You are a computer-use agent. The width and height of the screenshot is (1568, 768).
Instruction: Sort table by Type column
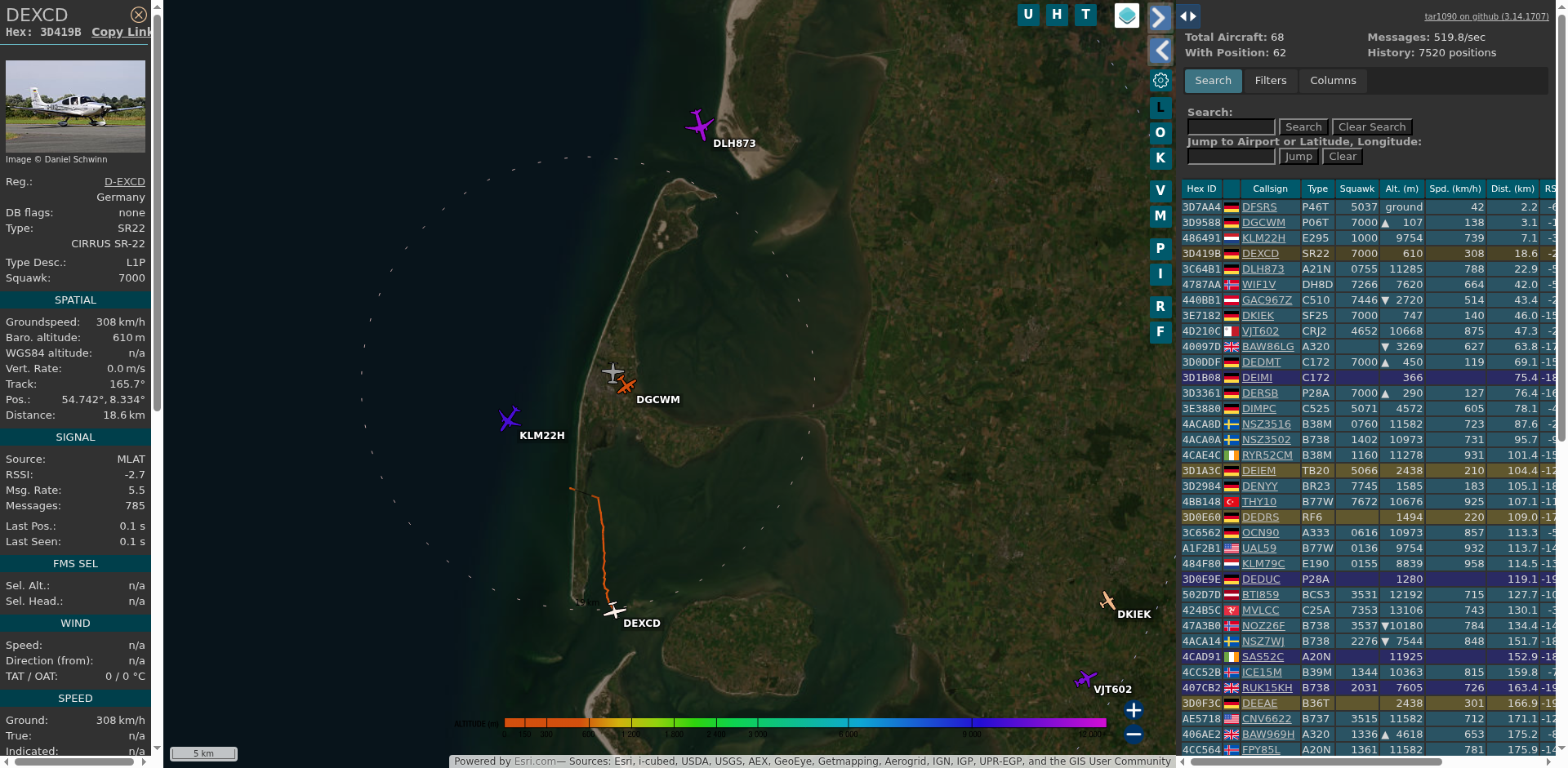[1317, 189]
